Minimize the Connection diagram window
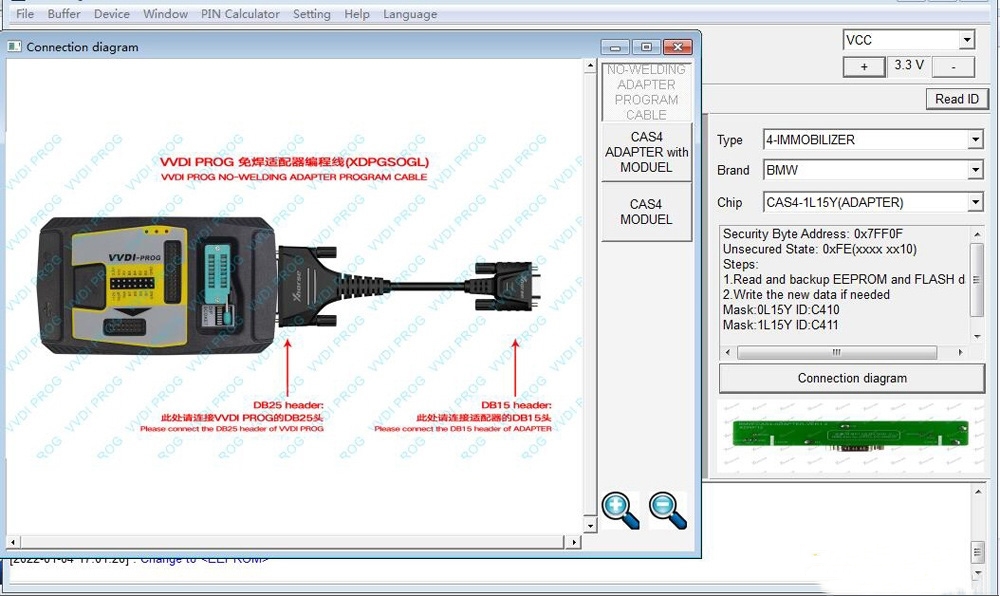Screen dimensions: 1000x596 [615, 47]
